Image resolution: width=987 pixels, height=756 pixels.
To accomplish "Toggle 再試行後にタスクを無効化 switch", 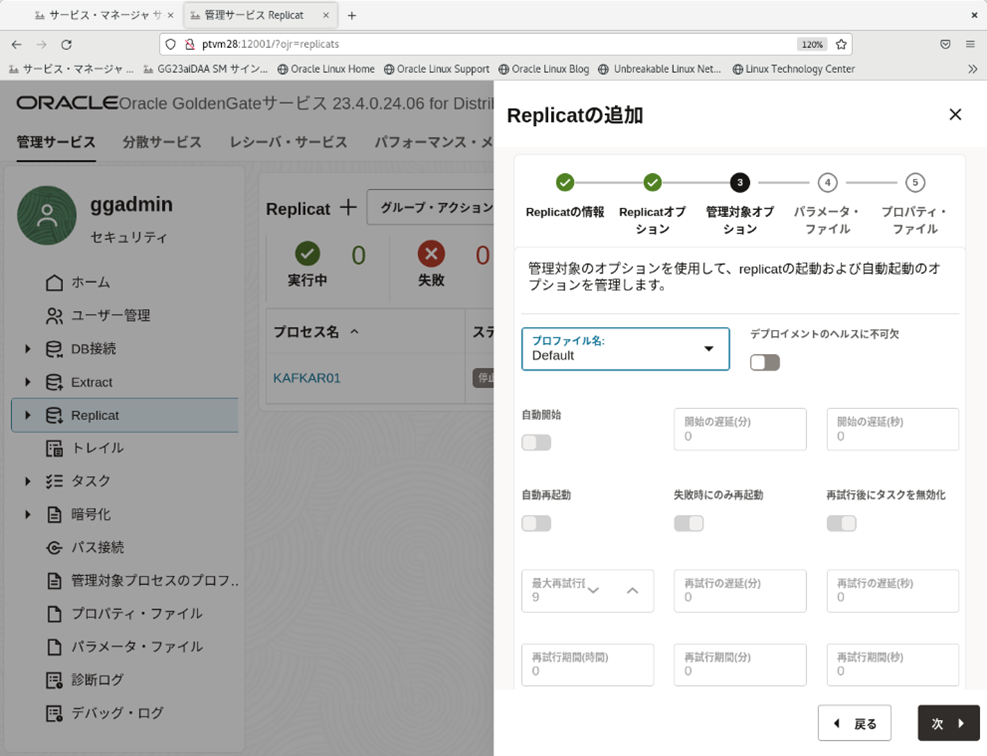I will click(842, 523).
